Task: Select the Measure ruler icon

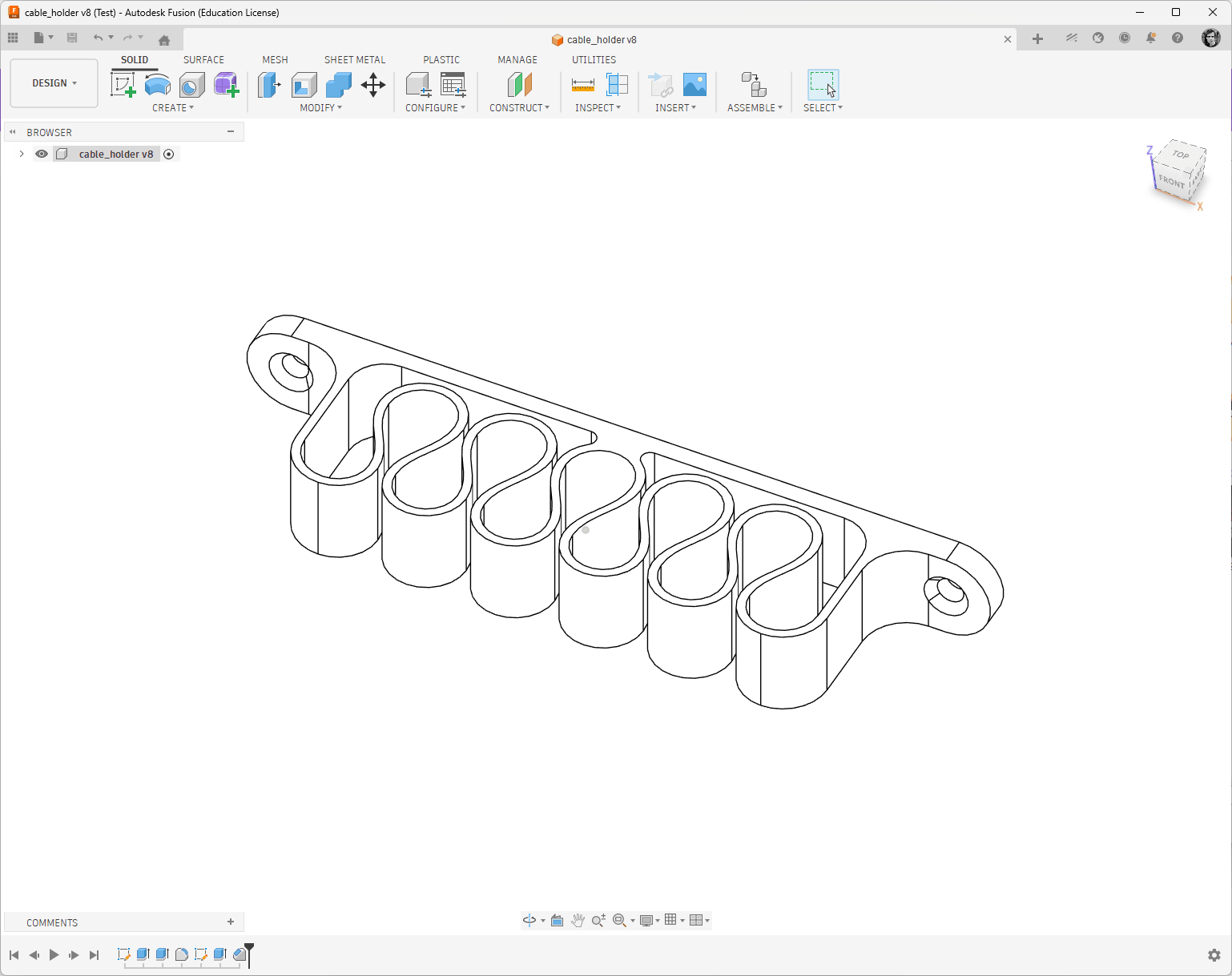Action: (x=583, y=84)
